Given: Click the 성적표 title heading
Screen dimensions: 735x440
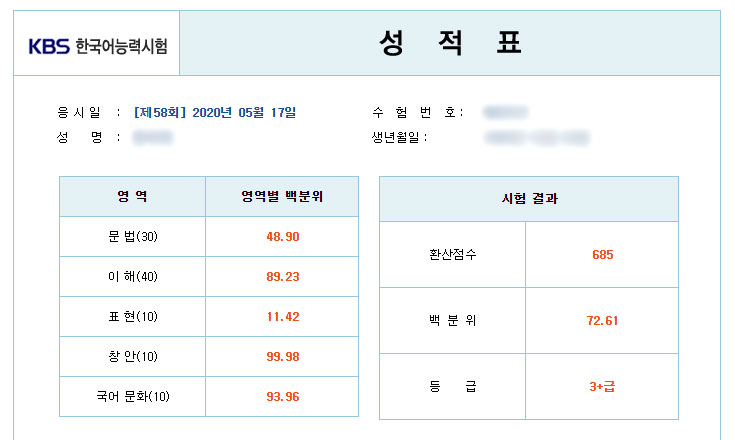Looking at the screenshot, I should tap(450, 43).
